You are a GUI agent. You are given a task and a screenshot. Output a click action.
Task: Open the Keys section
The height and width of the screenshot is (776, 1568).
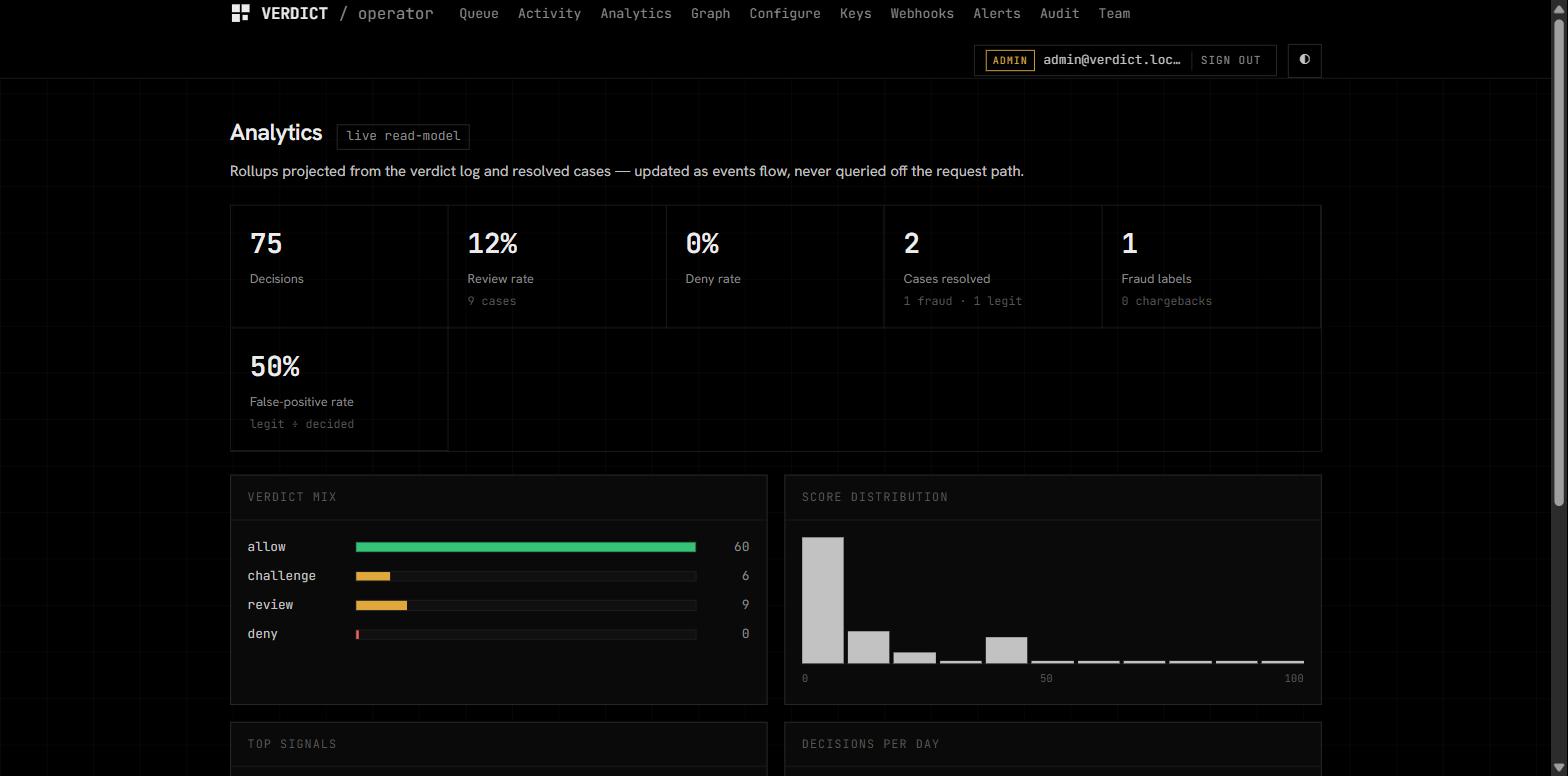coord(855,14)
